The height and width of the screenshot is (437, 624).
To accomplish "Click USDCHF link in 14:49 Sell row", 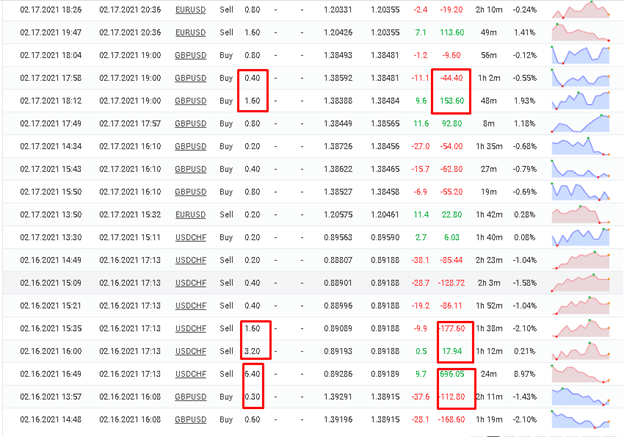I will click(190, 260).
